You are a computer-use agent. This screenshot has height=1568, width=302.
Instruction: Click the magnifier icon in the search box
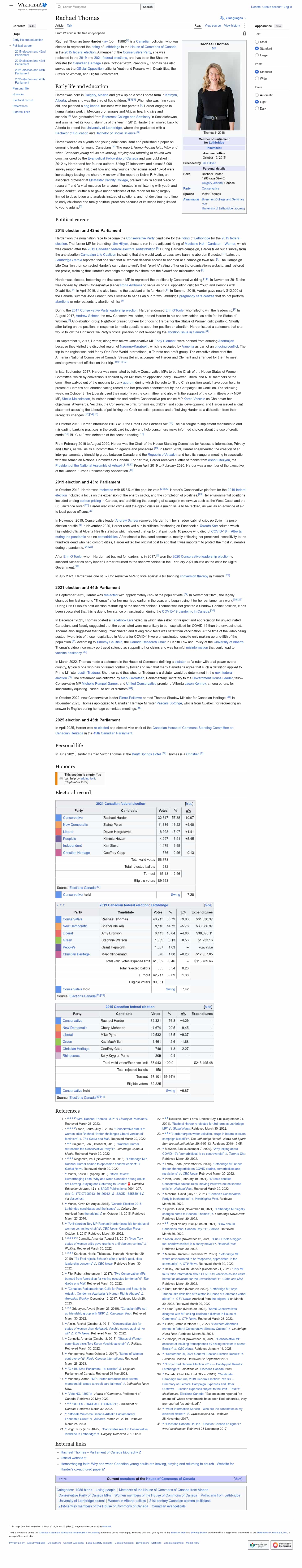coord(60,7)
